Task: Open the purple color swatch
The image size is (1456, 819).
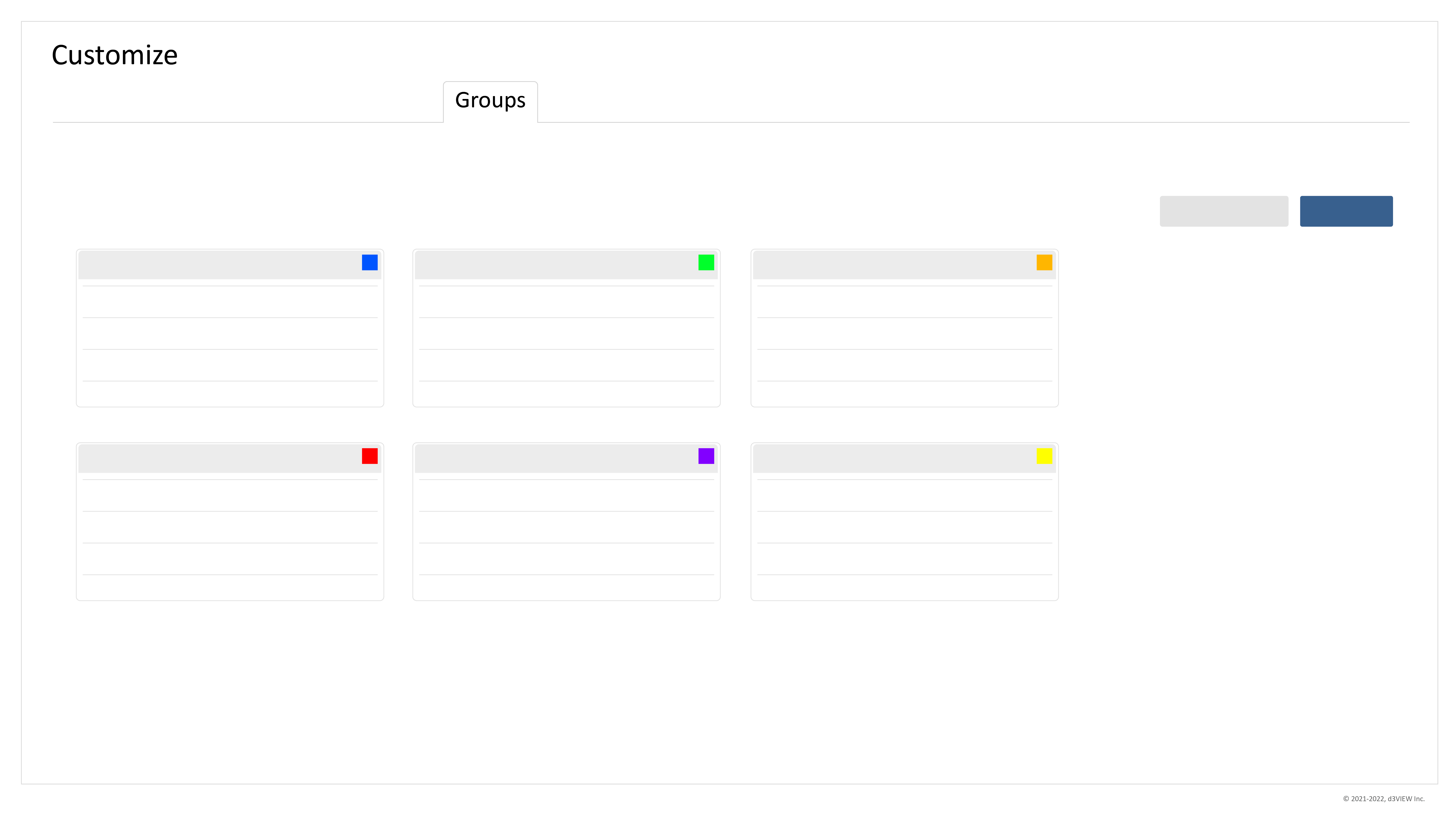Action: coord(706,456)
